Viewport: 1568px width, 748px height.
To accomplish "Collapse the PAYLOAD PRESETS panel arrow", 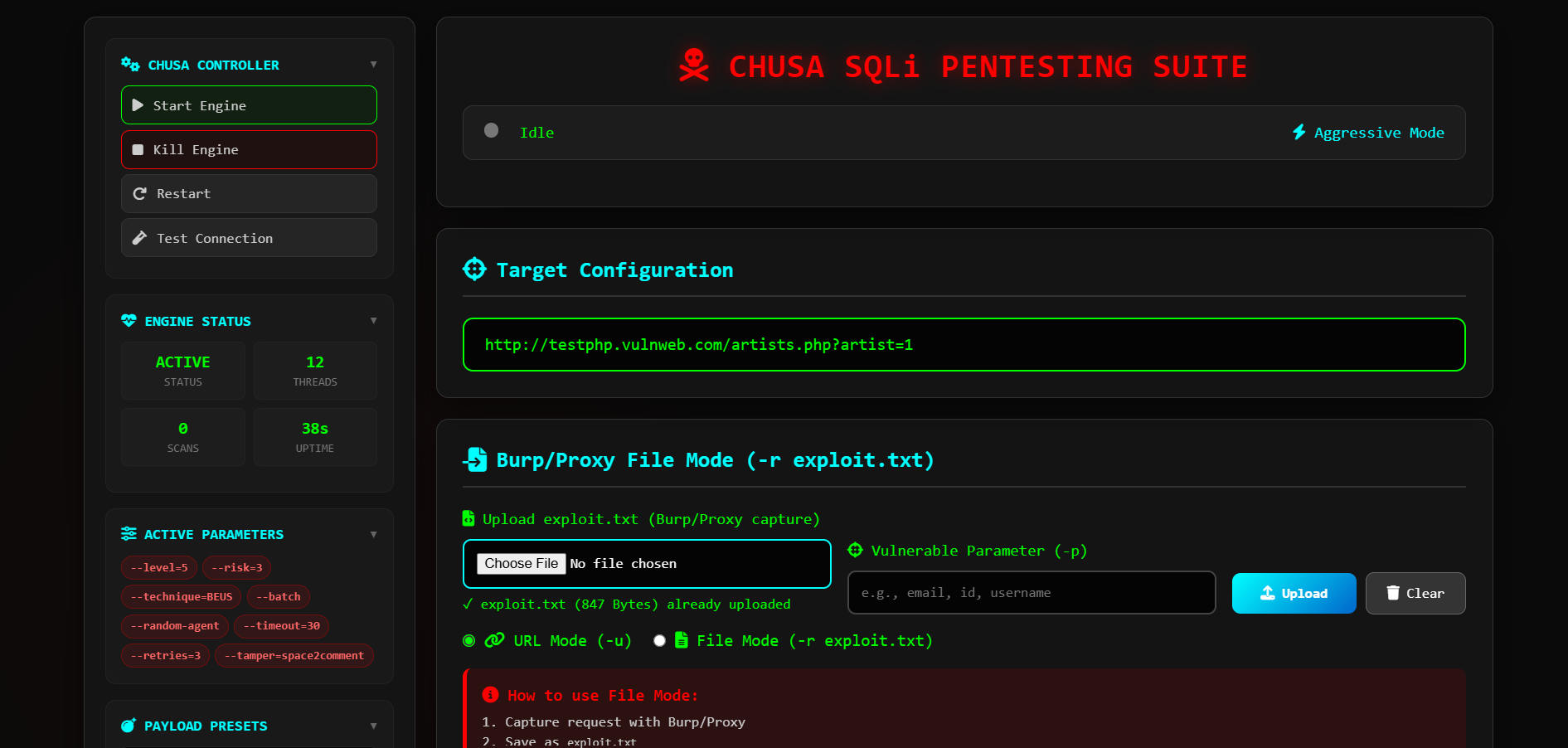I will coord(374,726).
